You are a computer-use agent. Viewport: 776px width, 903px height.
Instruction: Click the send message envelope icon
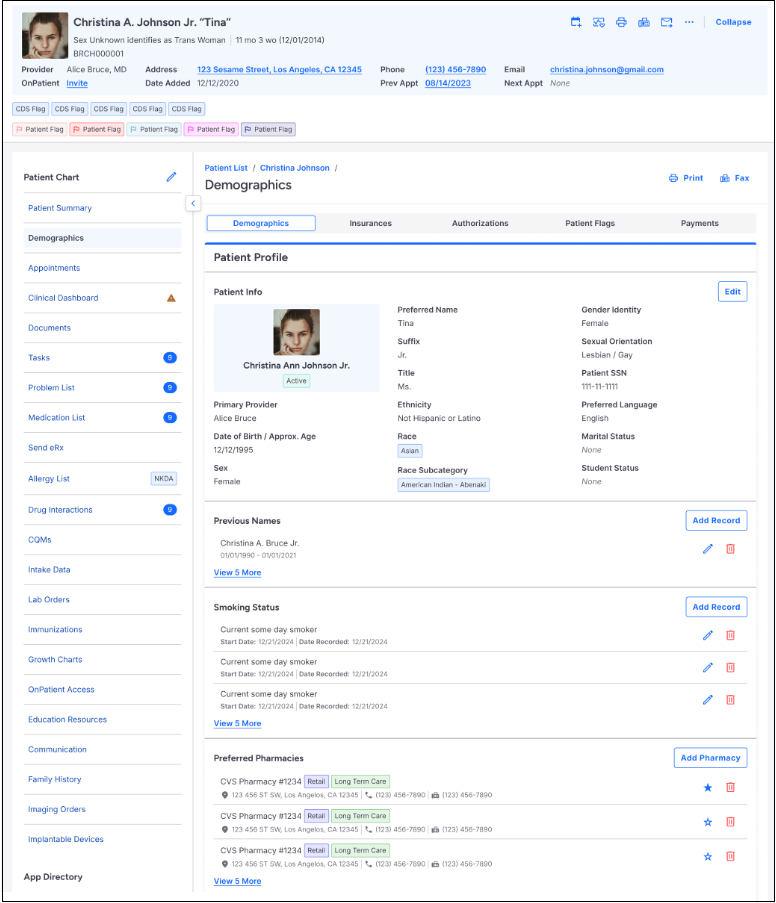(x=667, y=22)
